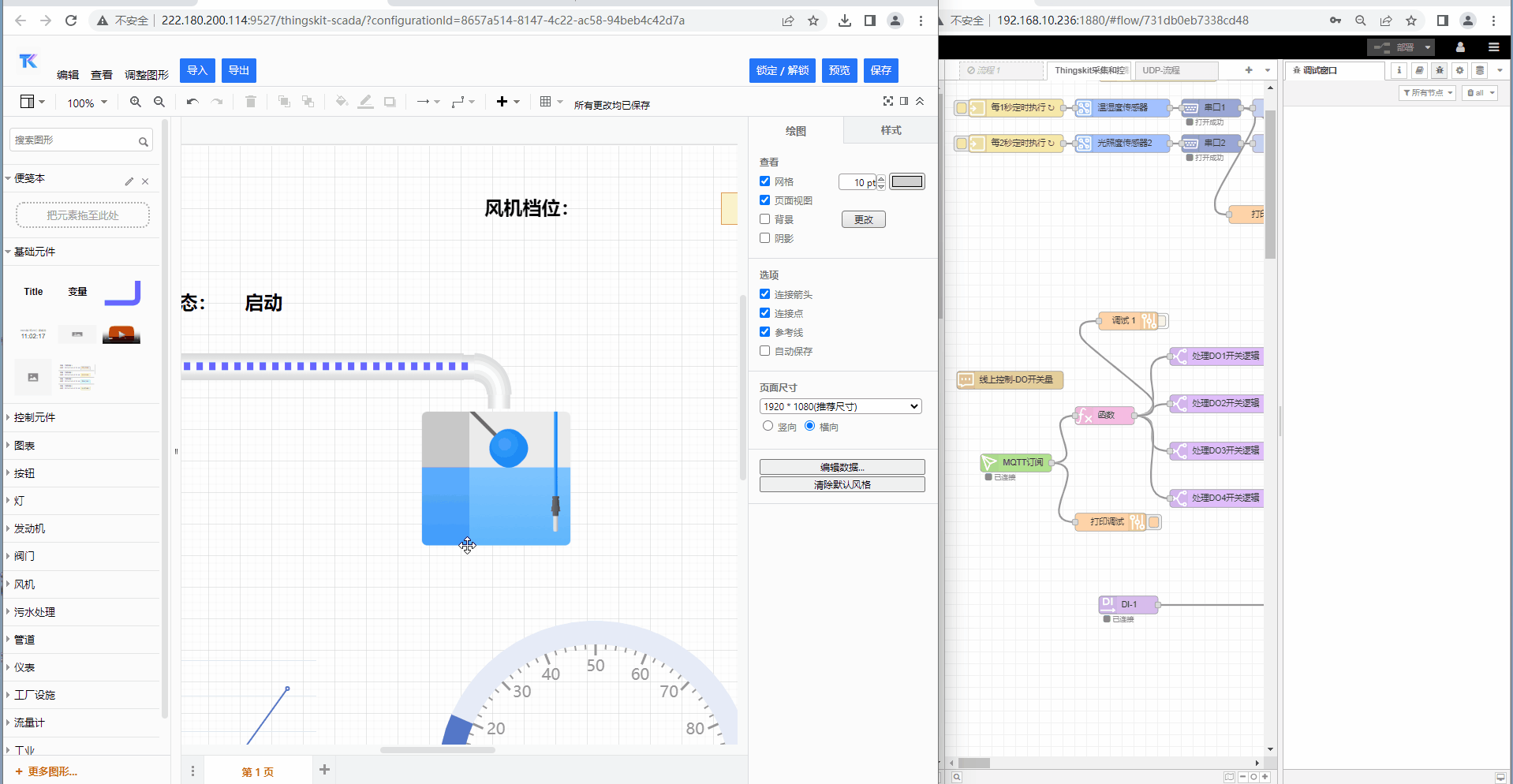This screenshot has width=1513, height=784.
Task: Open the page size dropdown
Action: click(x=841, y=406)
